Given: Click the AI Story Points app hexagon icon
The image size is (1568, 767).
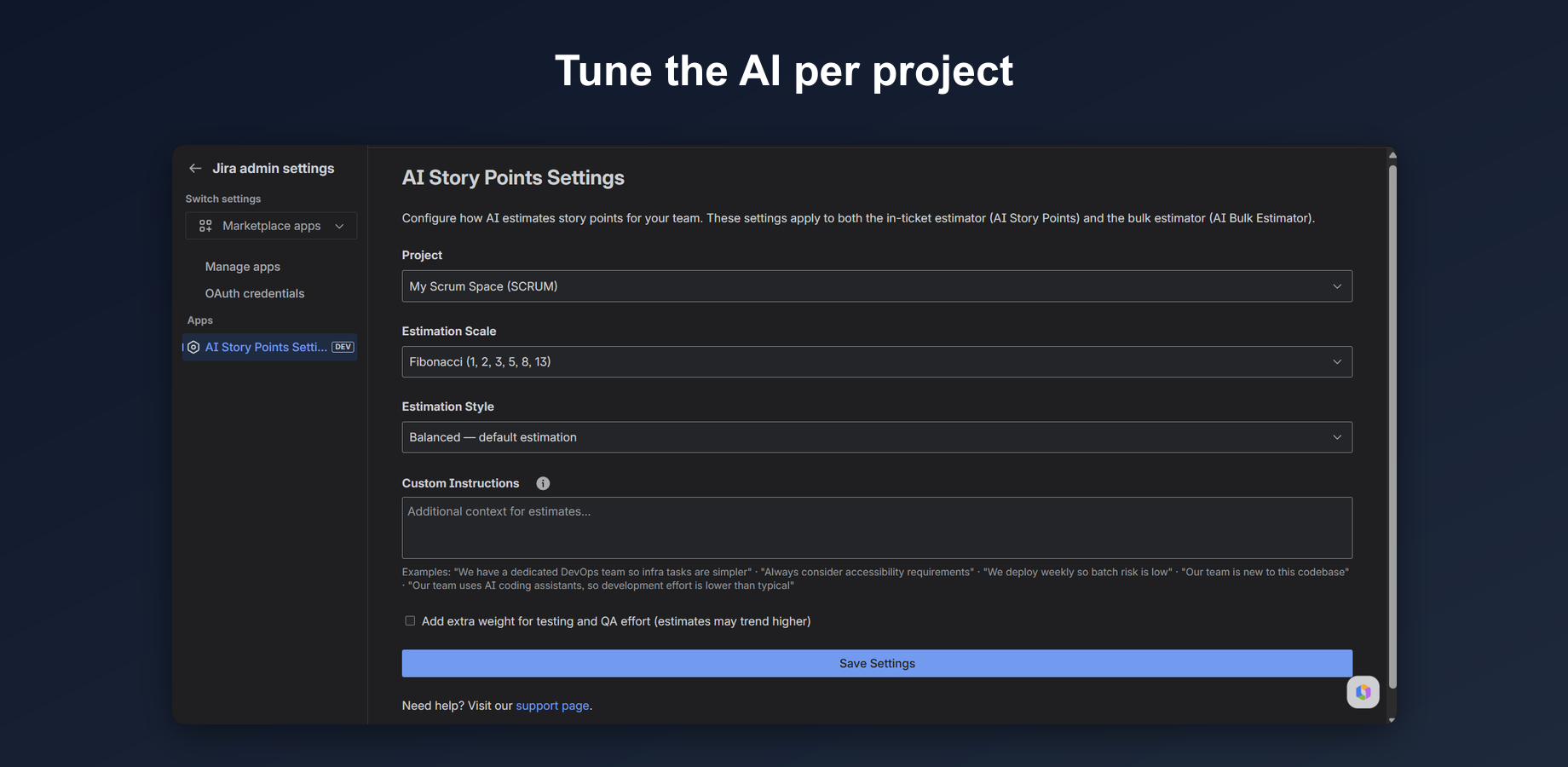Looking at the screenshot, I should [x=193, y=347].
